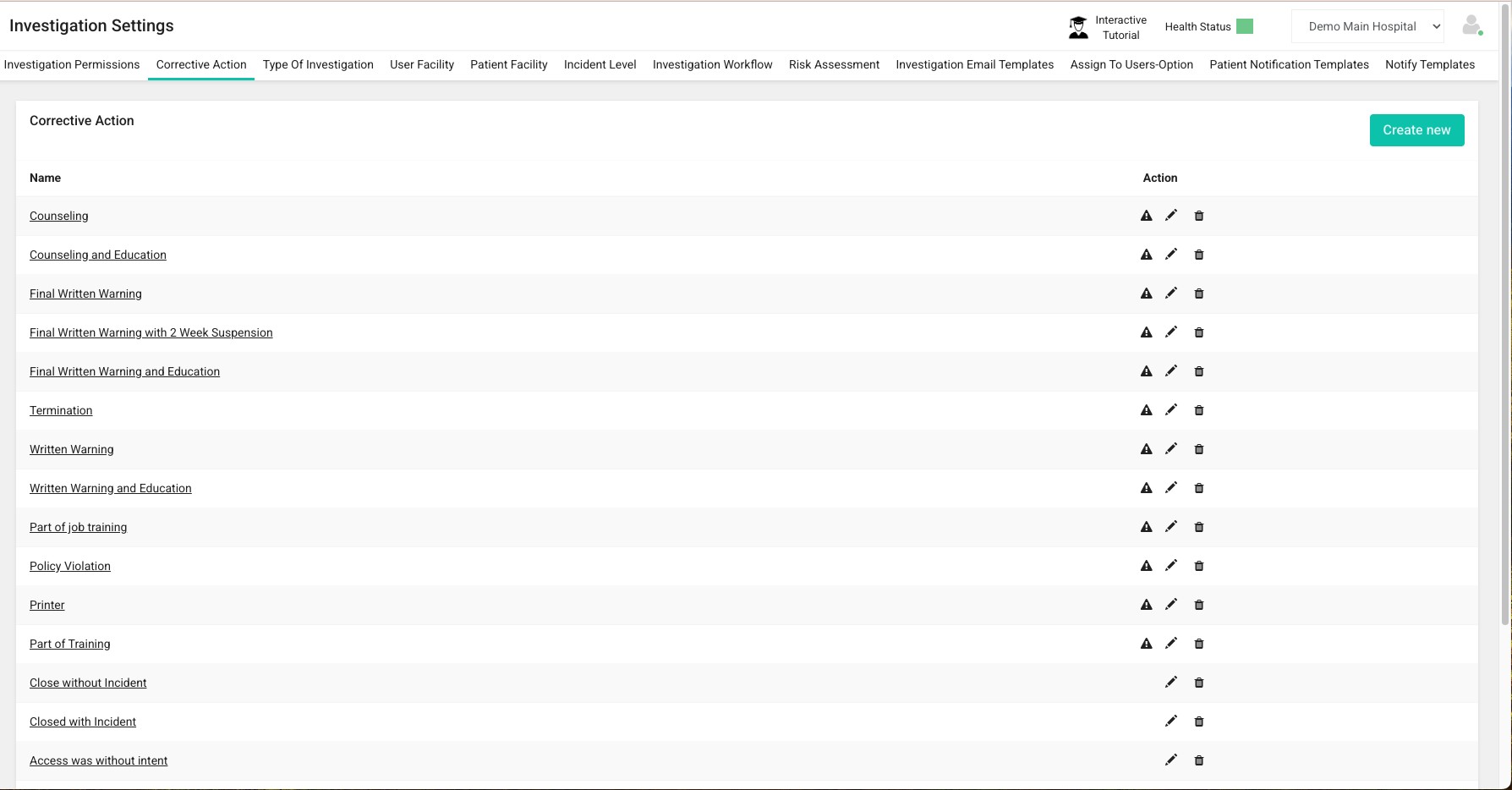Open the Demo Main Hospital dropdown

pos(1367,26)
